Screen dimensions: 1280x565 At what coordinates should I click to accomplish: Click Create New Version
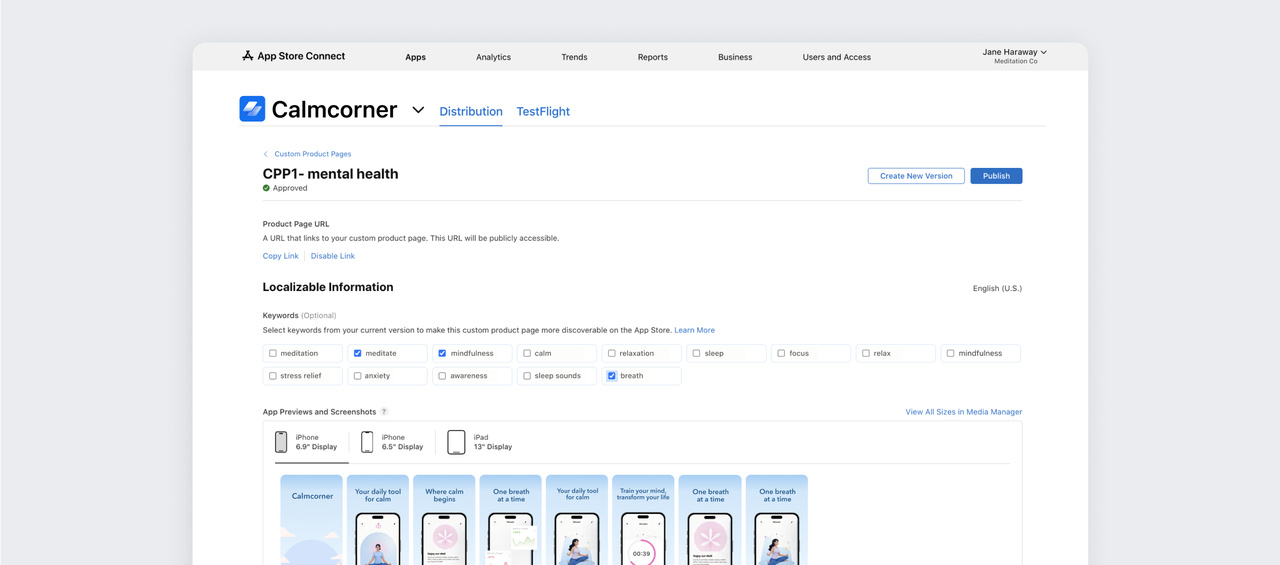click(916, 176)
